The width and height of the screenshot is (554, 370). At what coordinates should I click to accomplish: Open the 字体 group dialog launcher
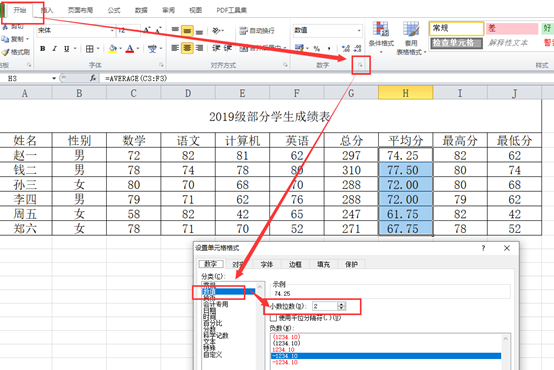pyautogui.click(x=161, y=65)
